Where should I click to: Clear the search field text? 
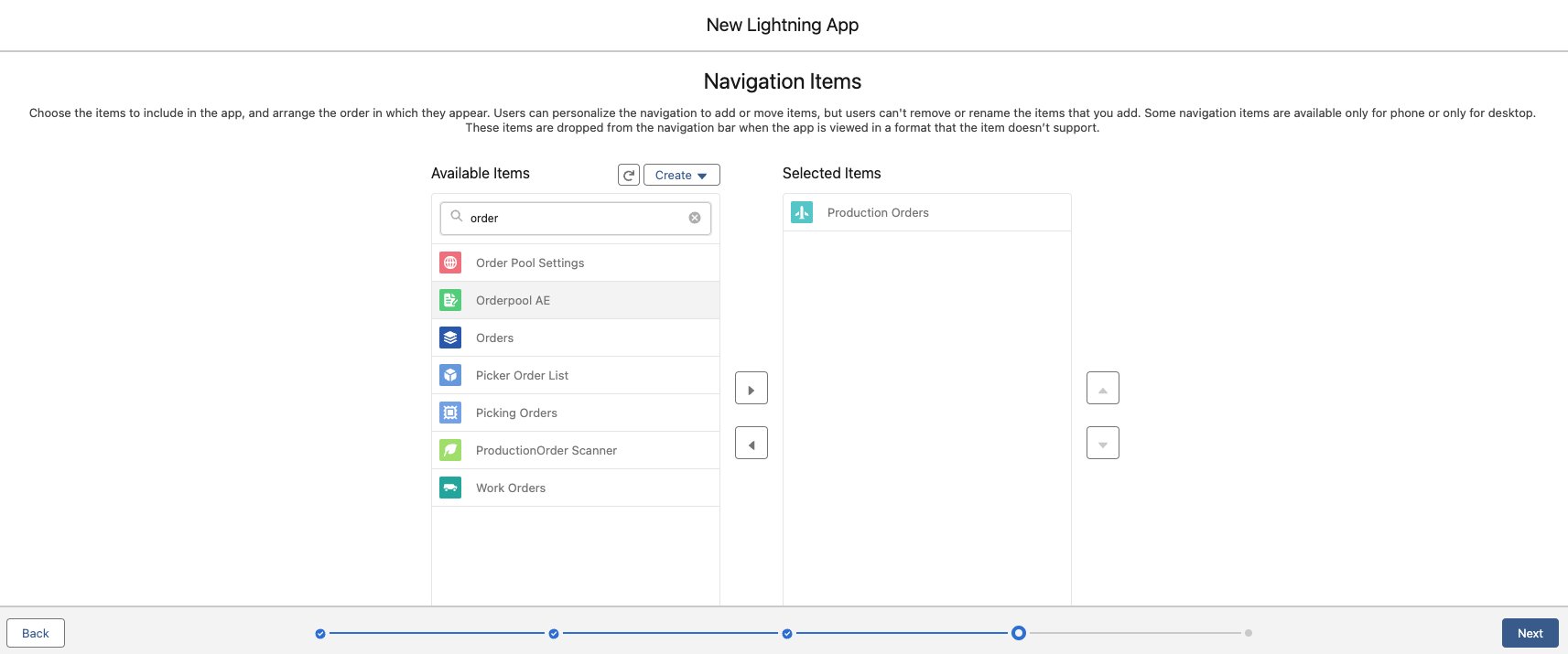(695, 218)
